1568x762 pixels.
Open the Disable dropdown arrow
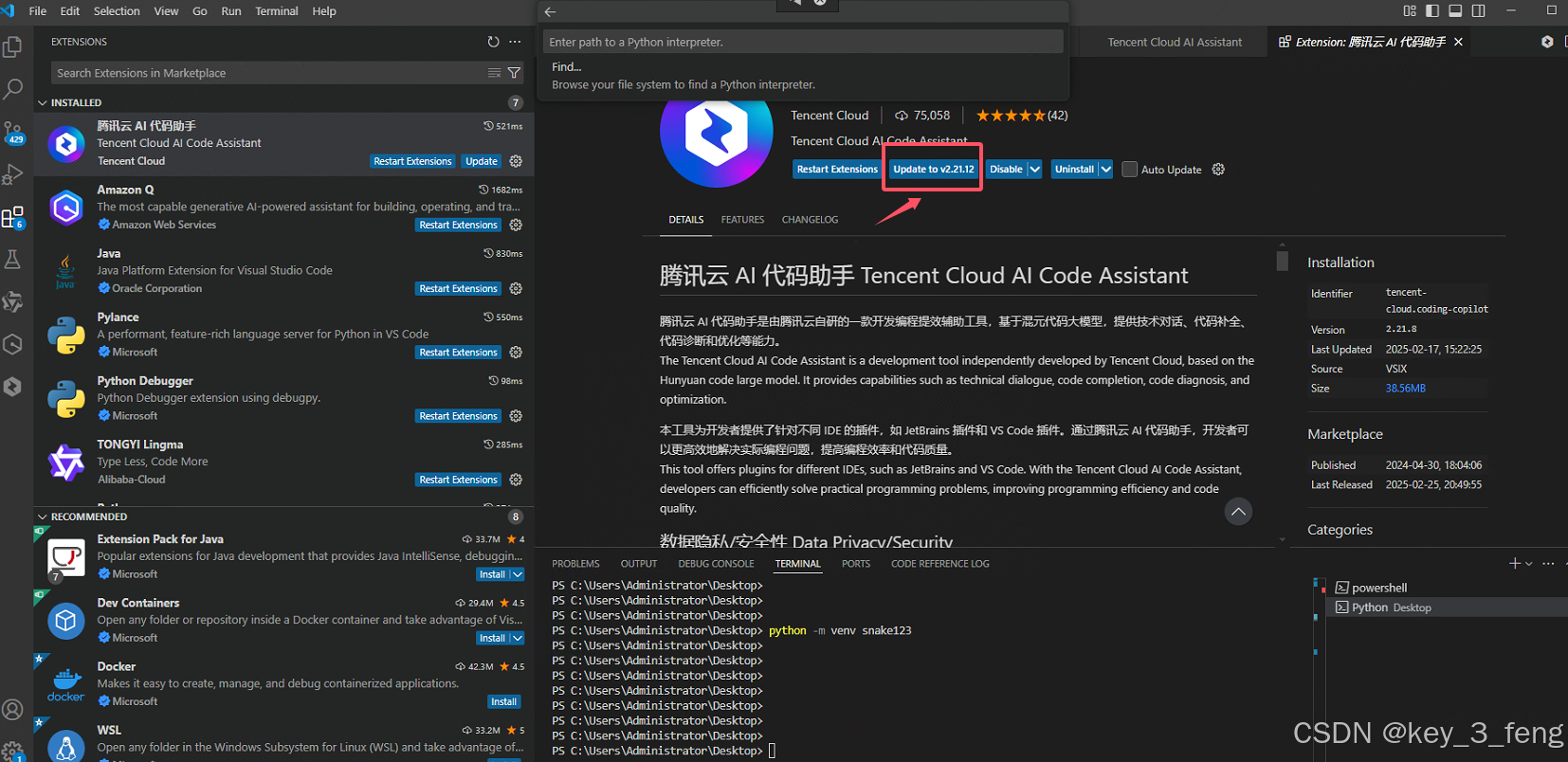point(1034,169)
